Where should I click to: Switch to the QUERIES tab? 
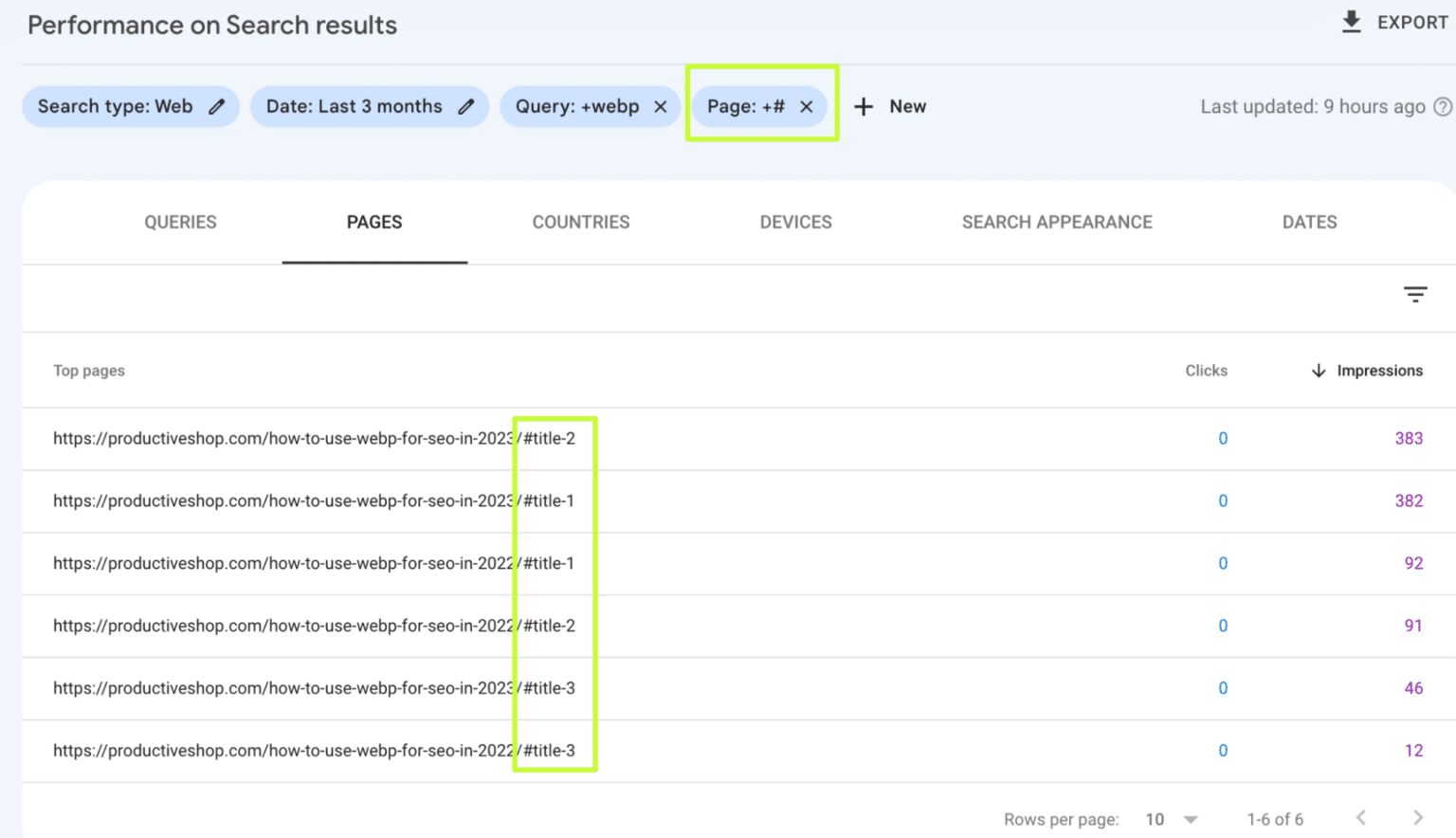(x=180, y=222)
